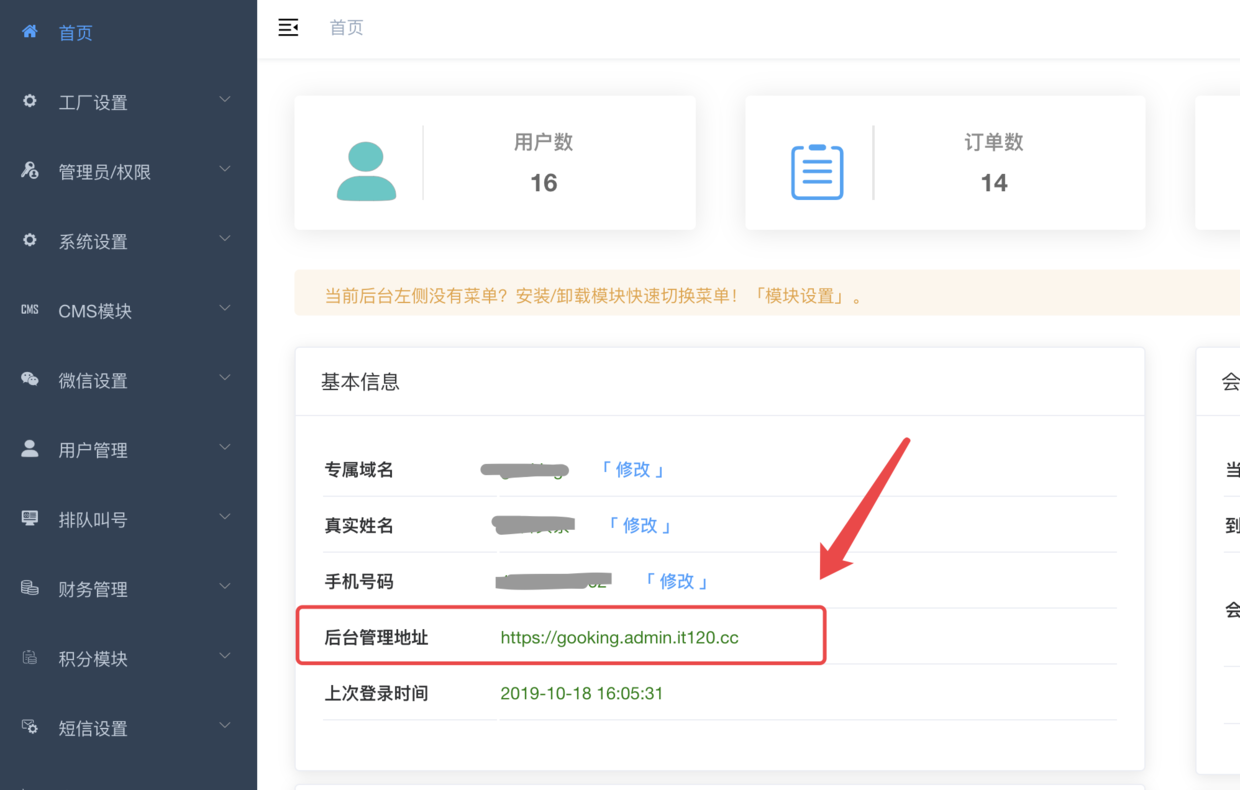Click the blue clipboard orders icon
The height and width of the screenshot is (790, 1240).
coord(817,171)
